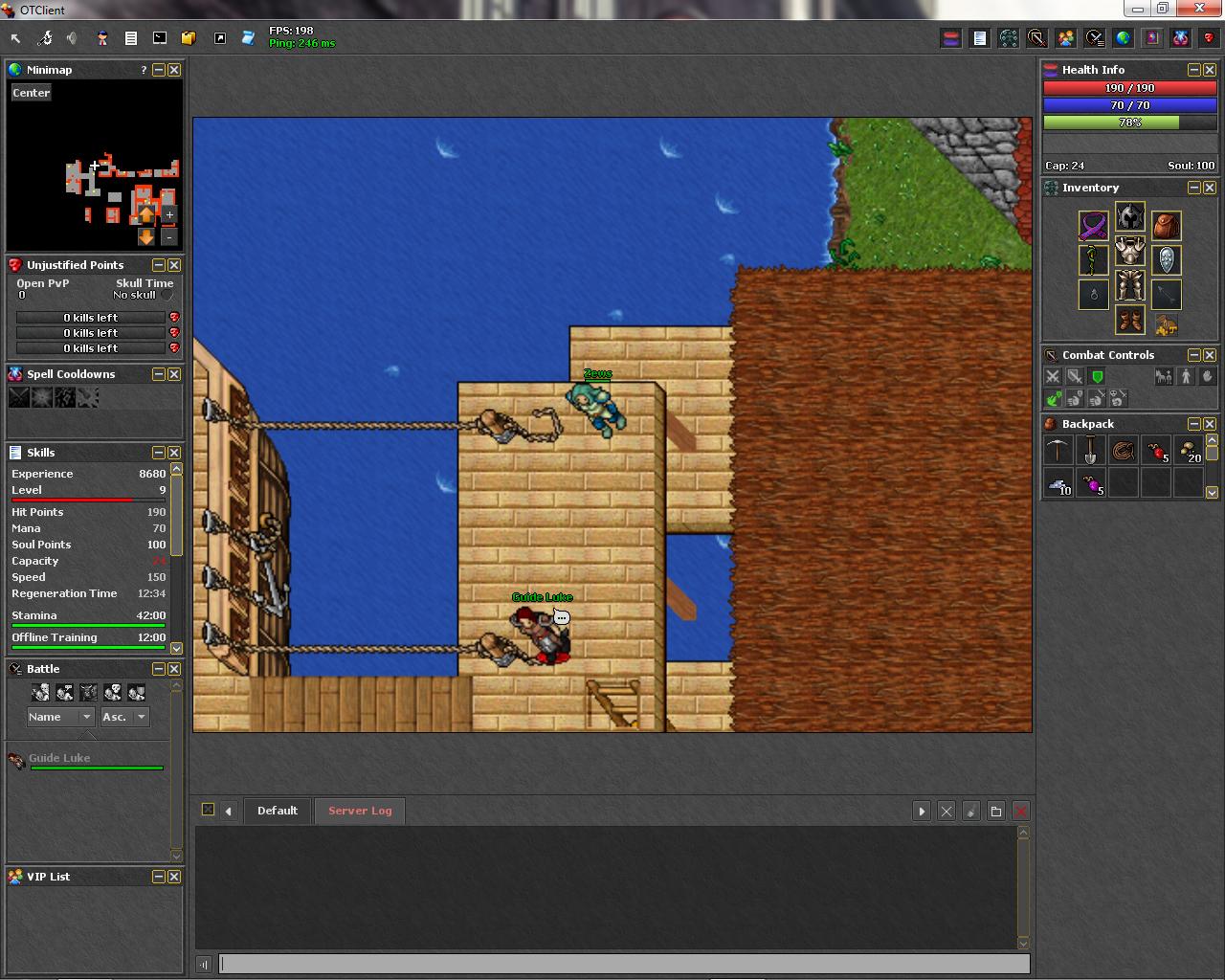
Task: Zoom in the minimap with plus button
Action: tap(169, 214)
